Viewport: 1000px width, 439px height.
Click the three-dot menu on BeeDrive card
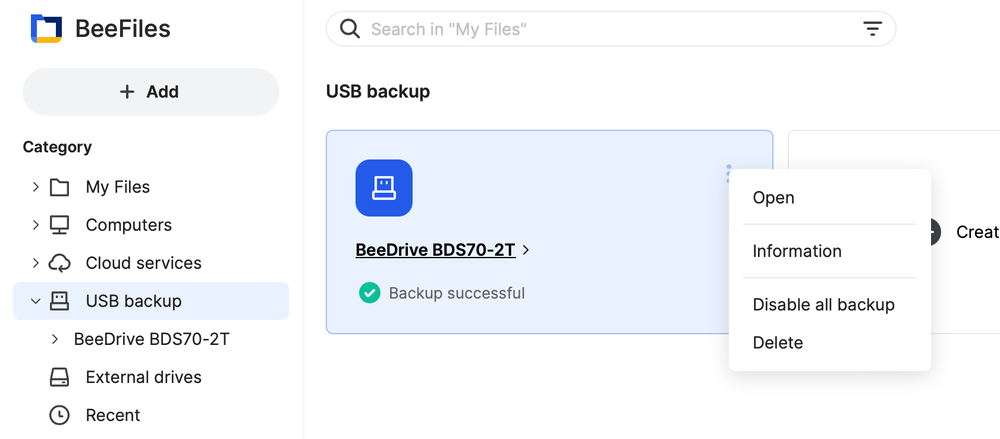[729, 173]
